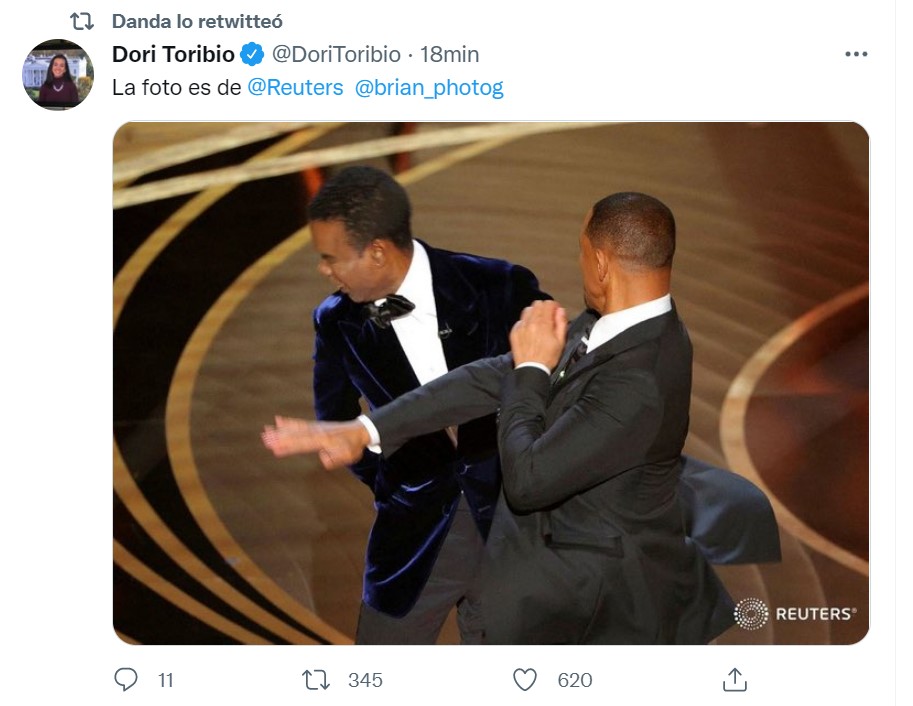913x706 pixels.
Task: Like the tweet with the heart icon
Action: 525,680
